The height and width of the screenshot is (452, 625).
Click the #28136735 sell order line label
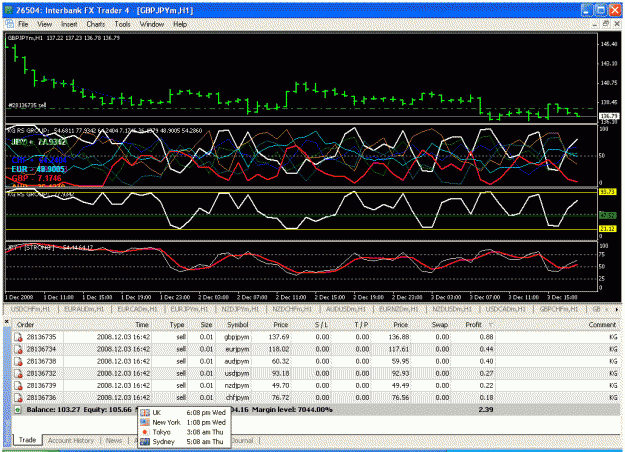[x=27, y=105]
